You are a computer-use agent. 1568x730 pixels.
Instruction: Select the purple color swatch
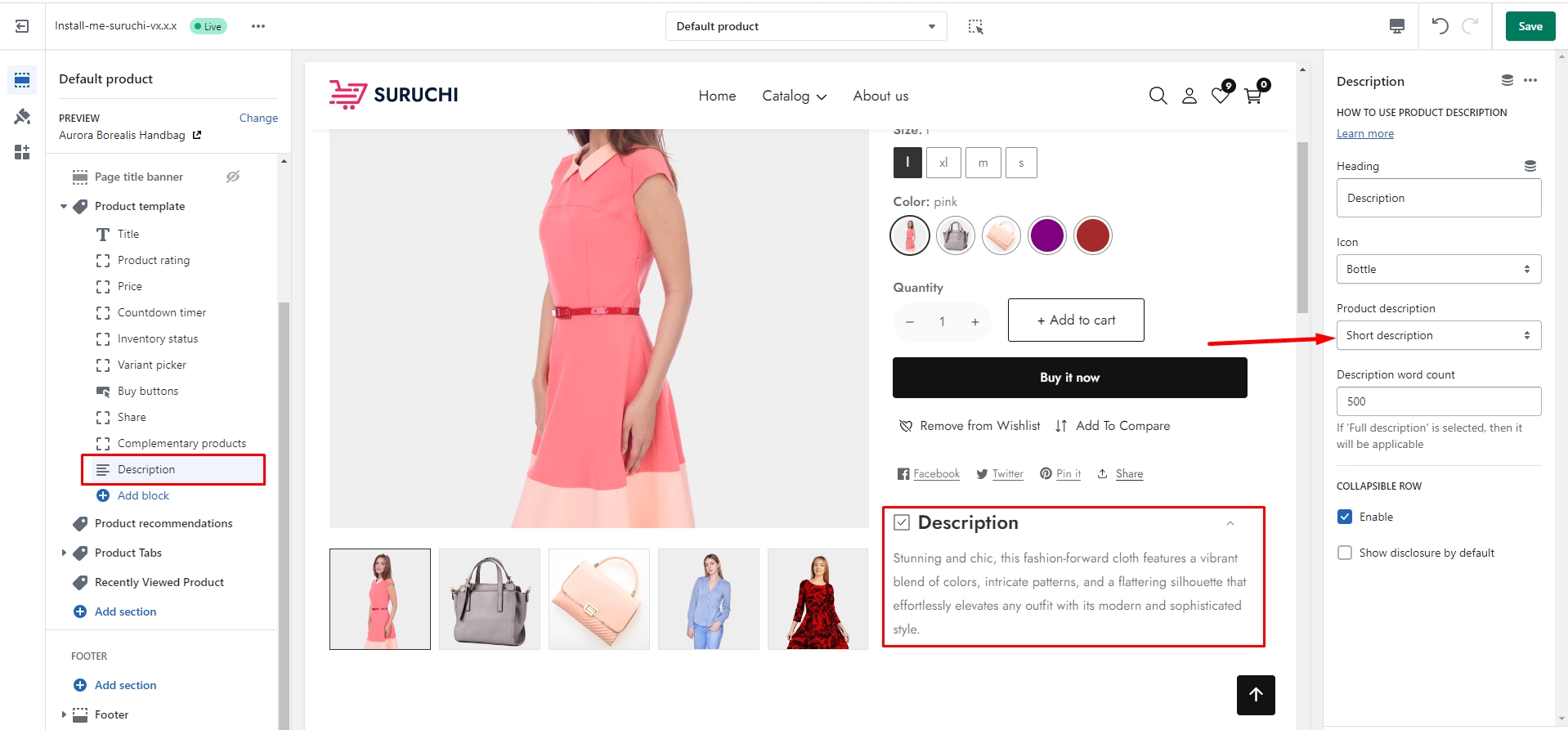coord(1046,235)
